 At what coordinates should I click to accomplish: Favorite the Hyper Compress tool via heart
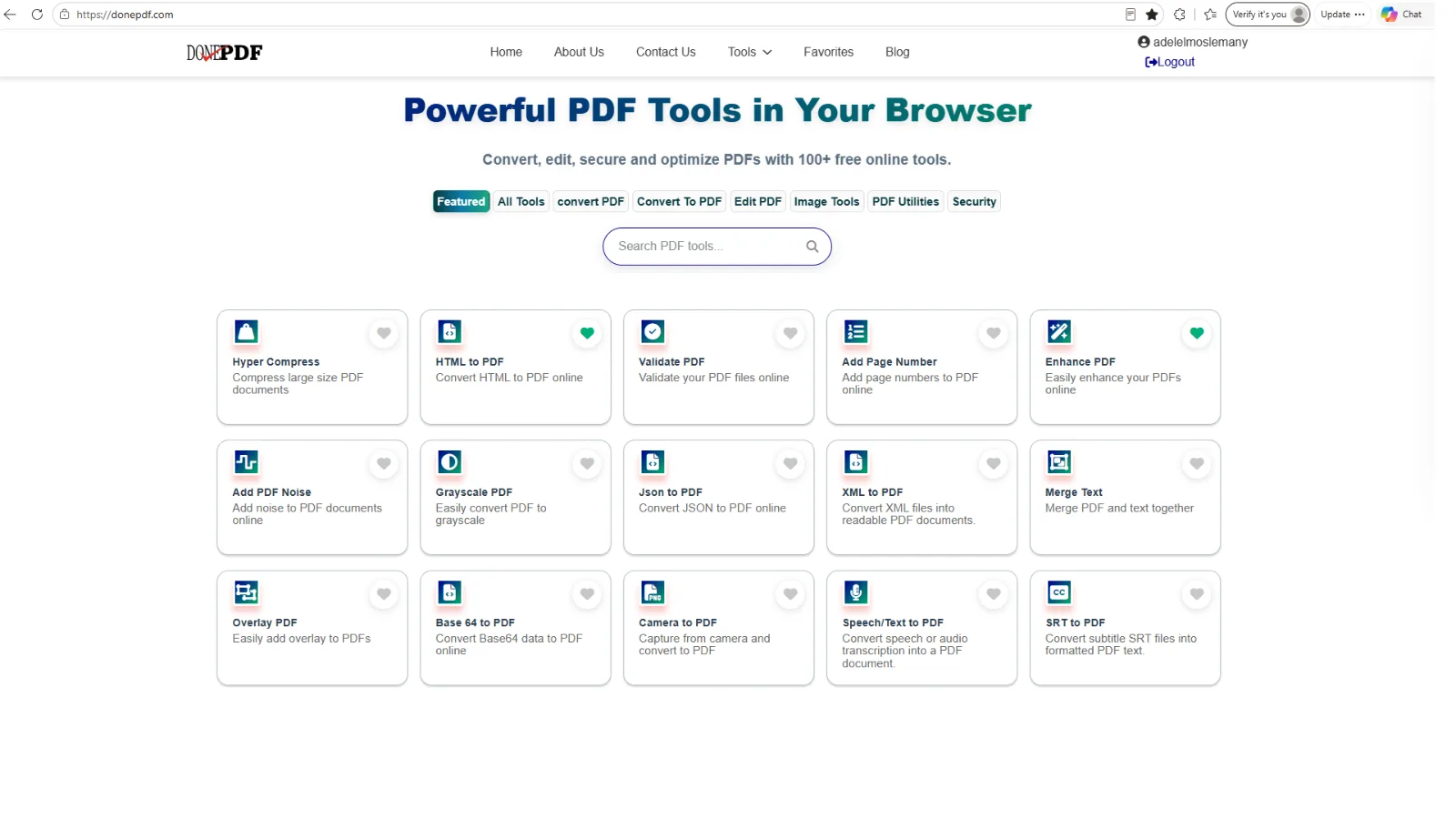click(x=384, y=333)
